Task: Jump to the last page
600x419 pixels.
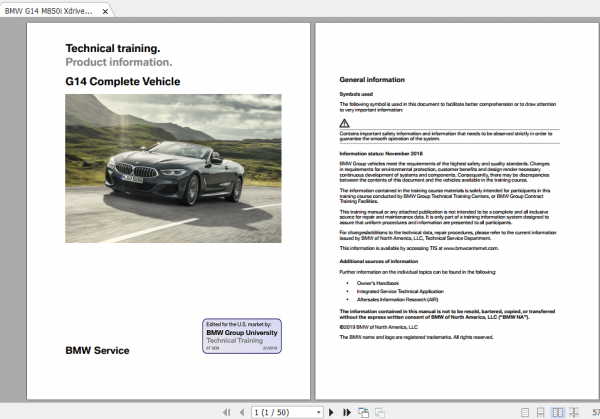Action: [347, 412]
